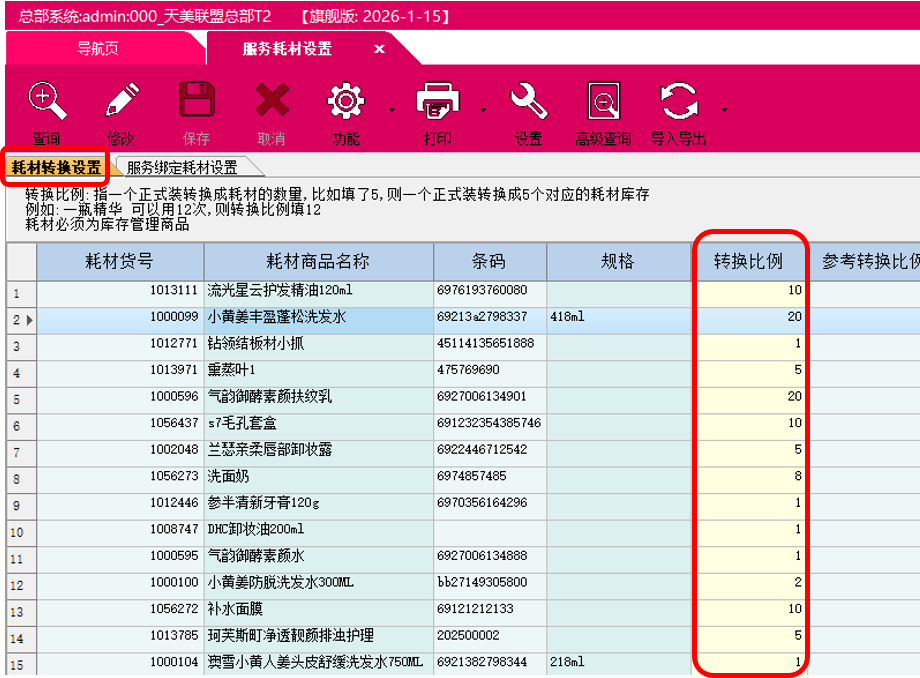Click item number 1056273
Viewport: 920px width, 678px height.
click(174, 476)
